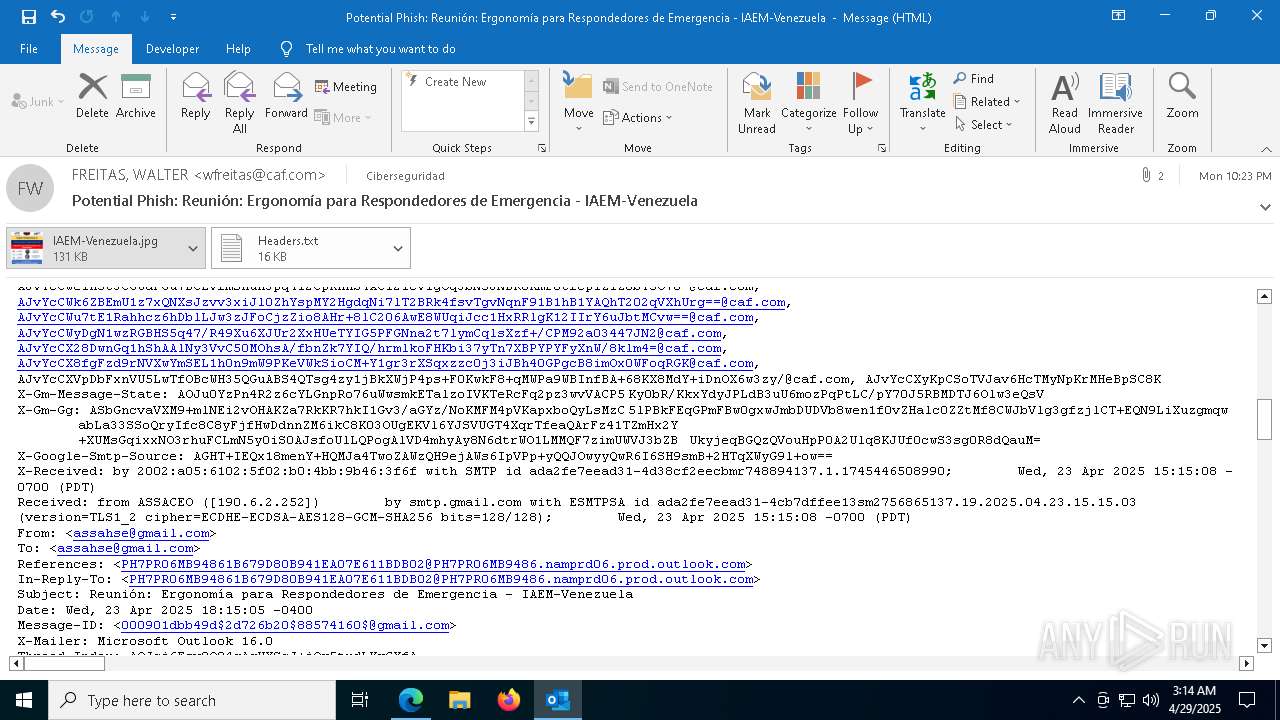Open the Move folder button
This screenshot has width=1280, height=720.
pos(578,103)
